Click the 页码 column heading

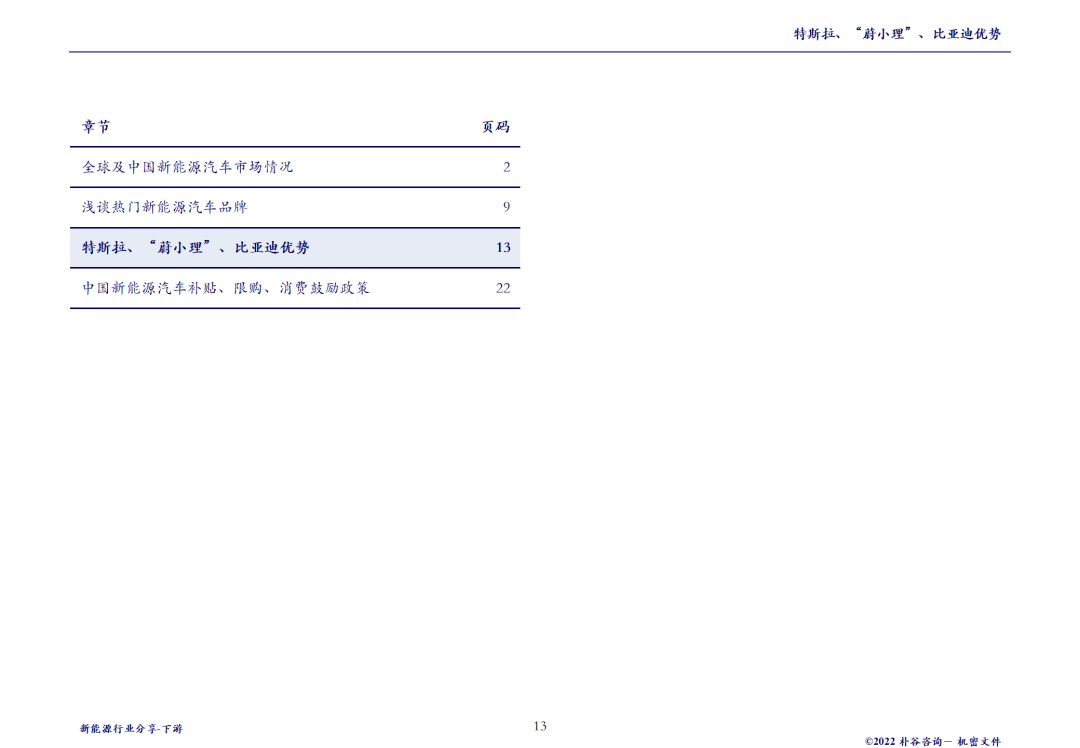click(496, 127)
